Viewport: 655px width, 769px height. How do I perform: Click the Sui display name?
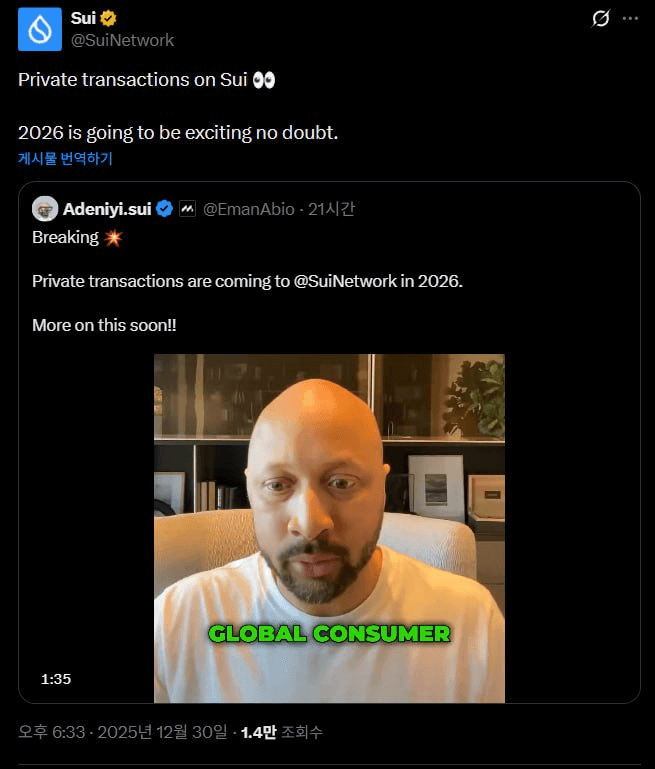[83, 19]
